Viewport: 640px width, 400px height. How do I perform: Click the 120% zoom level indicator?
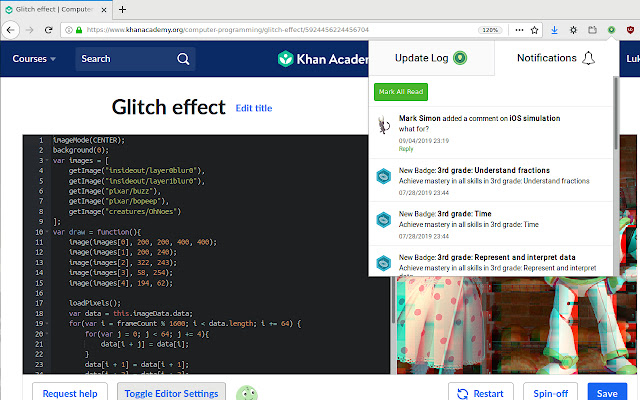[x=490, y=30]
